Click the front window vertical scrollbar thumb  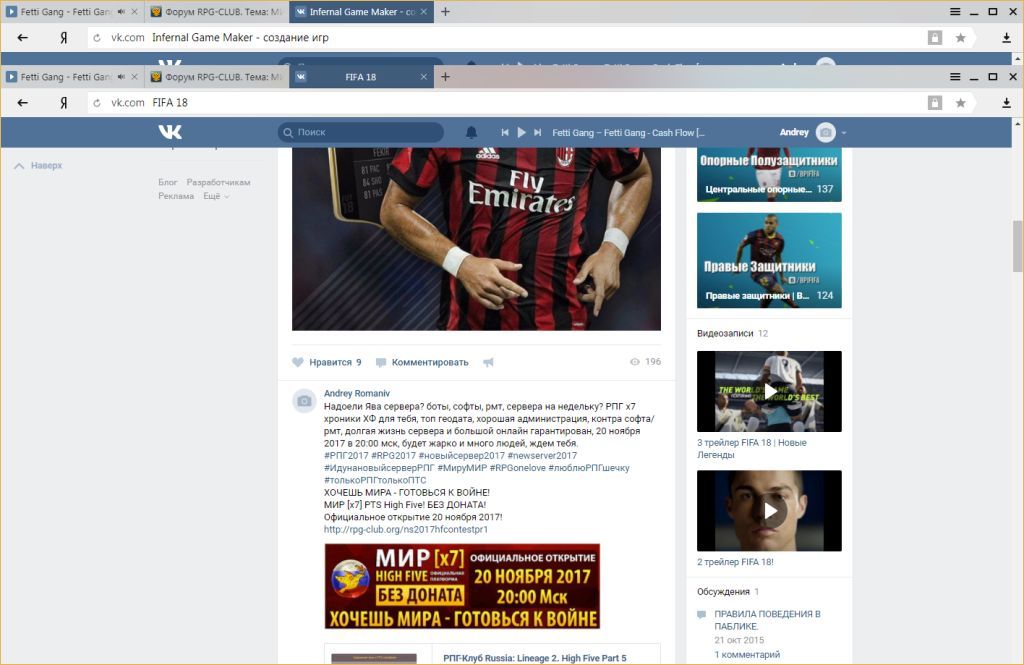(x=1017, y=246)
